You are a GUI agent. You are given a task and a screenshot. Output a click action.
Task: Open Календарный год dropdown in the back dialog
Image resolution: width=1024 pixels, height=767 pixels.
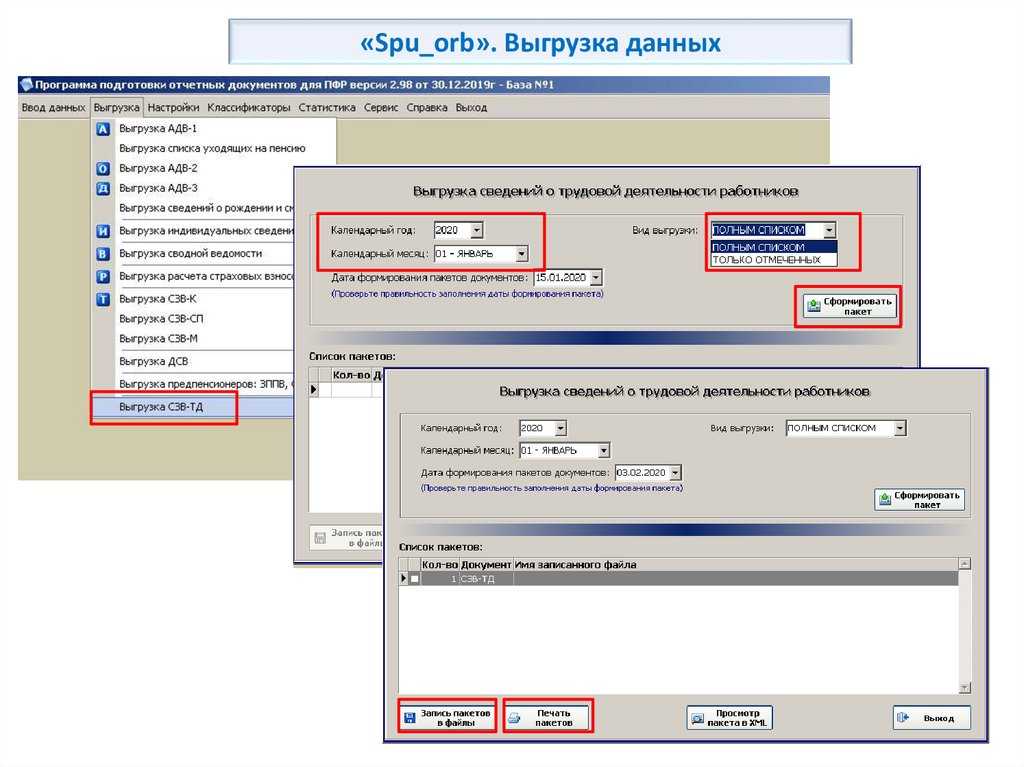477,231
